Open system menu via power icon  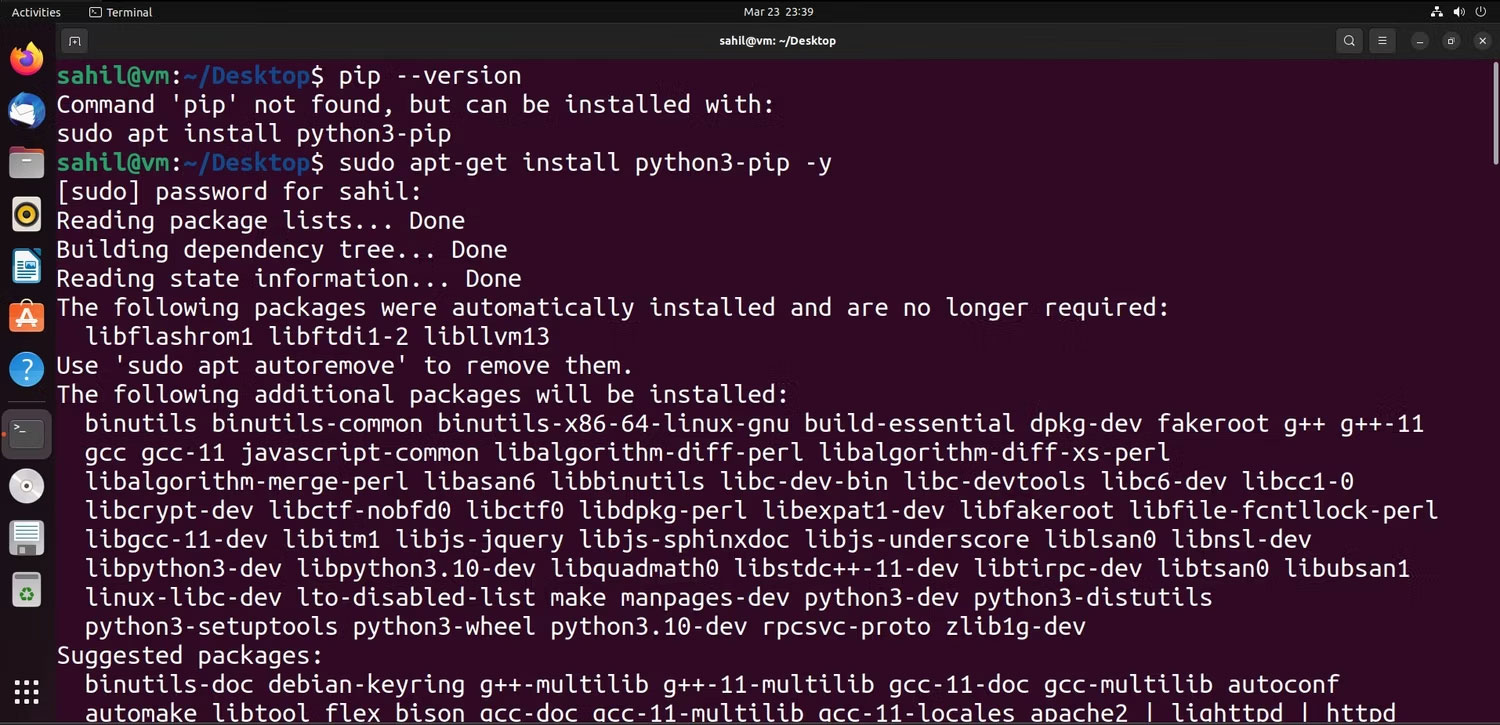click(x=1483, y=12)
